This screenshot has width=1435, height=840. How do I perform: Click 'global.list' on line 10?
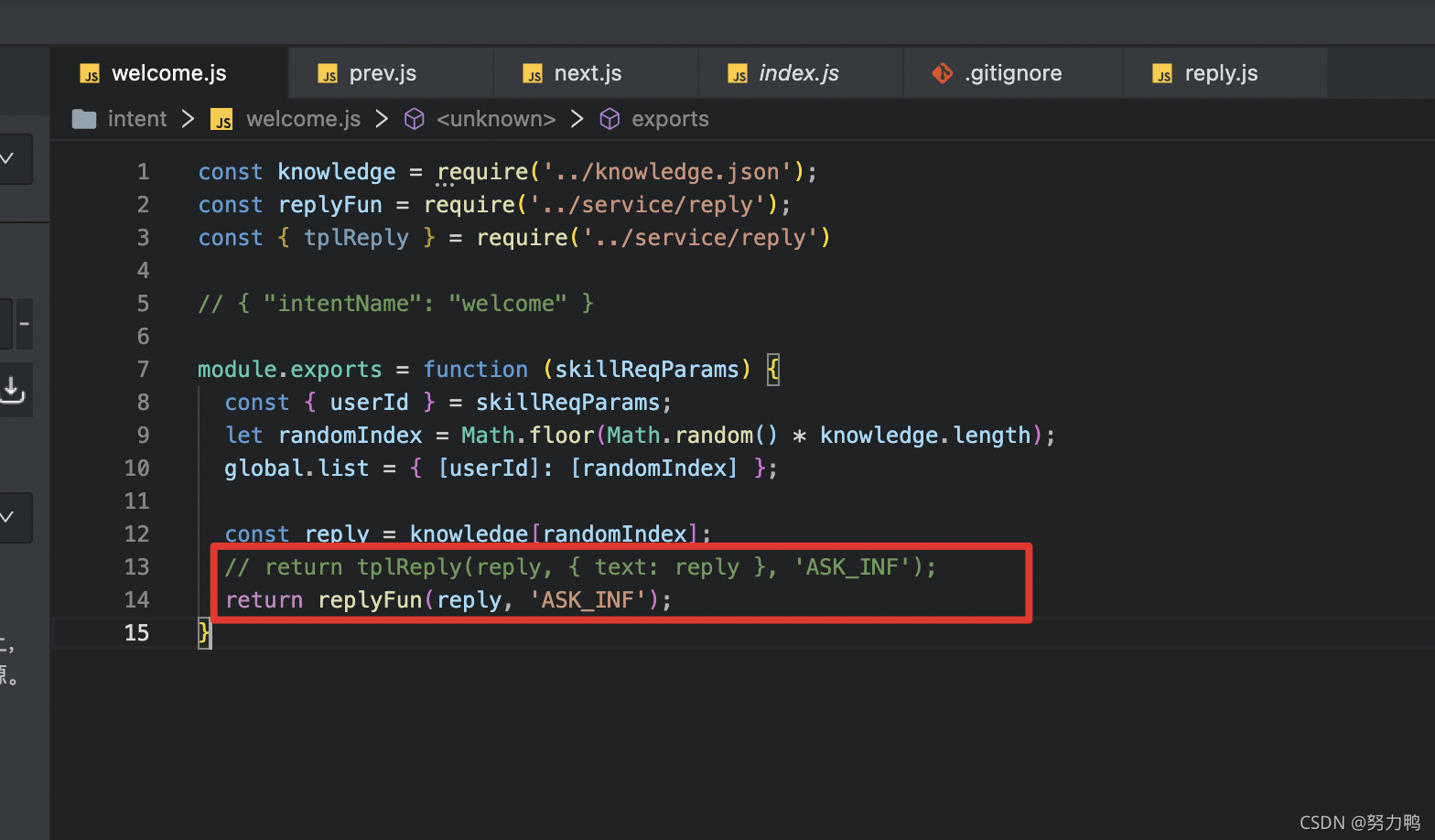297,468
